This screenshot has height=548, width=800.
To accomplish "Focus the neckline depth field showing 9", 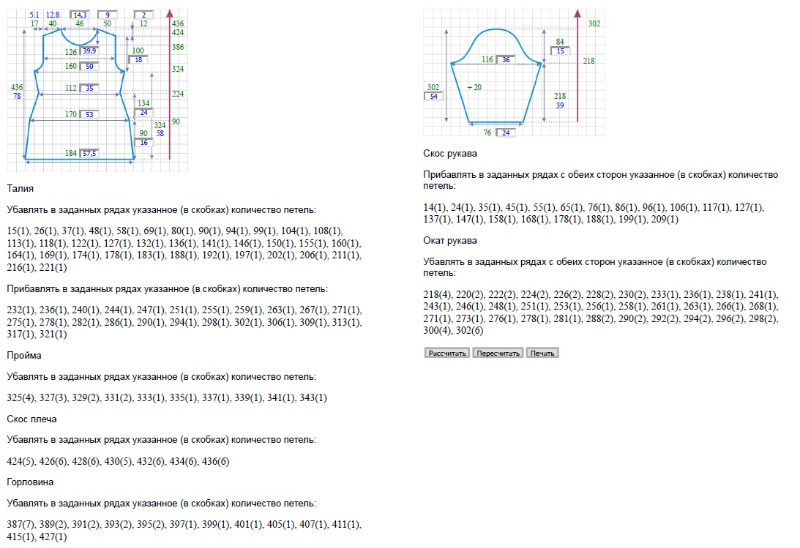I will click(x=107, y=15).
